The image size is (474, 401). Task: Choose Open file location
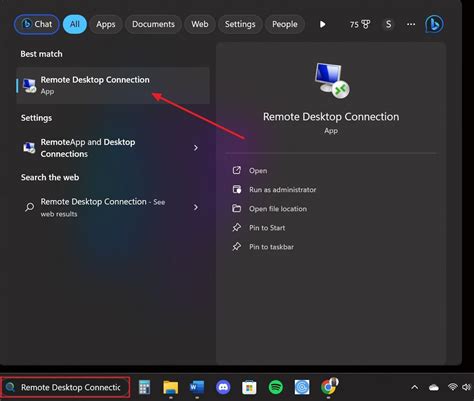click(278, 209)
